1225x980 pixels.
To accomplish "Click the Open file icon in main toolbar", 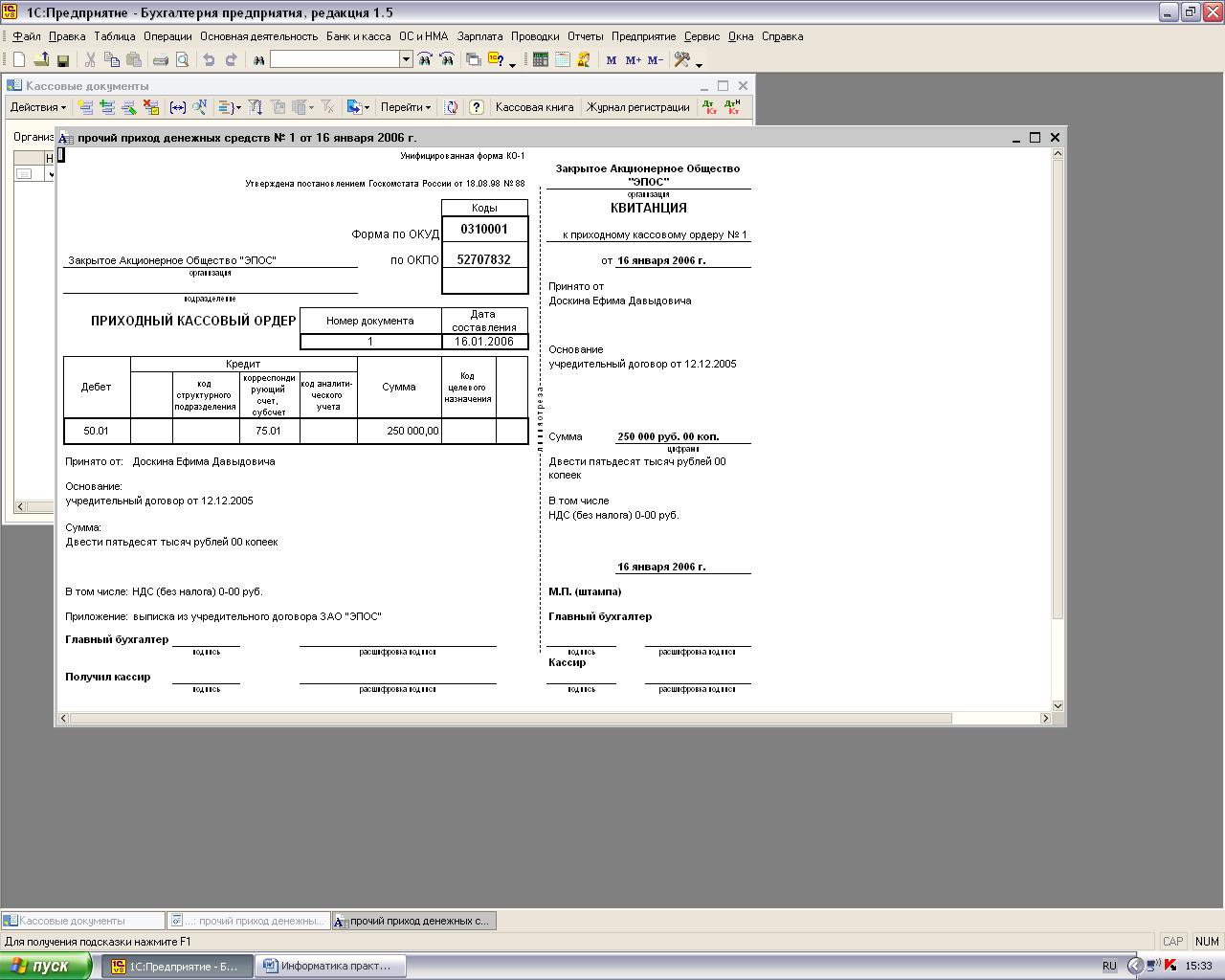I will click(41, 59).
